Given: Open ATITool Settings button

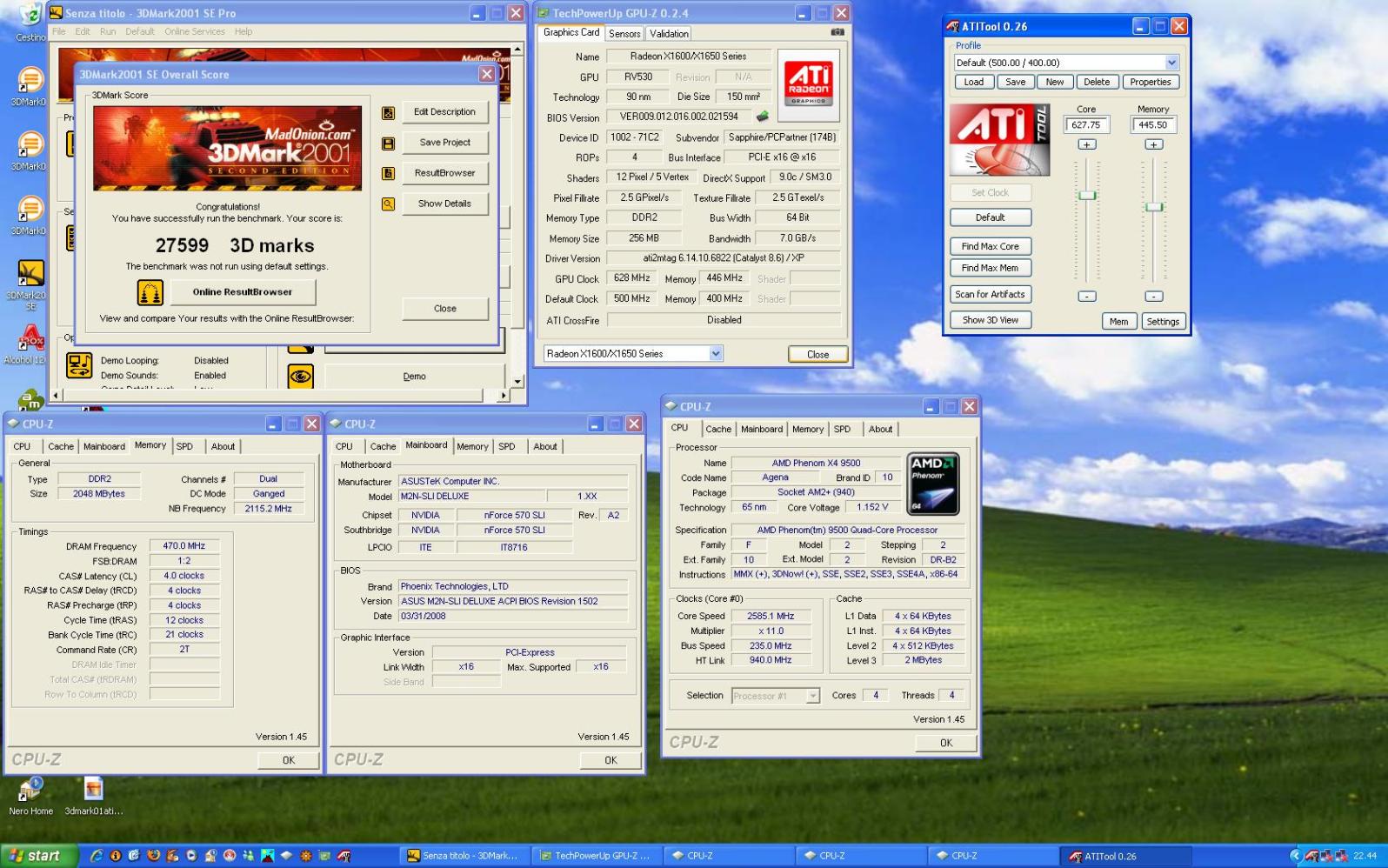Looking at the screenshot, I should (1163, 321).
